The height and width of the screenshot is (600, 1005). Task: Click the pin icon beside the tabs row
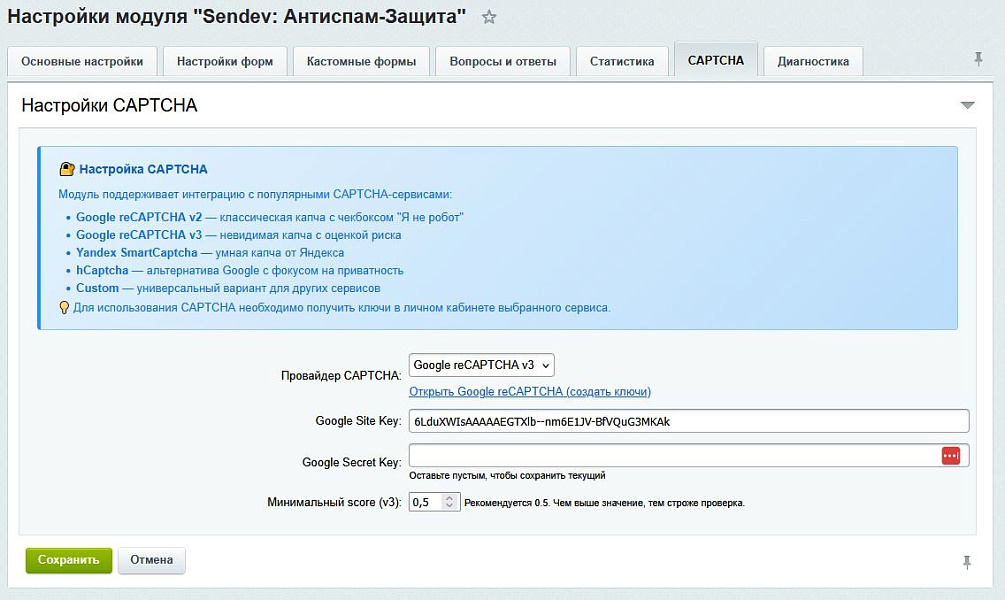[978, 60]
